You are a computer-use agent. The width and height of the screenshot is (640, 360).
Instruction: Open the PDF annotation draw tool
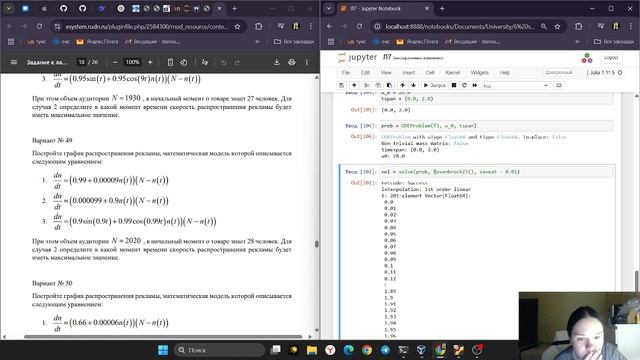click(x=204, y=62)
